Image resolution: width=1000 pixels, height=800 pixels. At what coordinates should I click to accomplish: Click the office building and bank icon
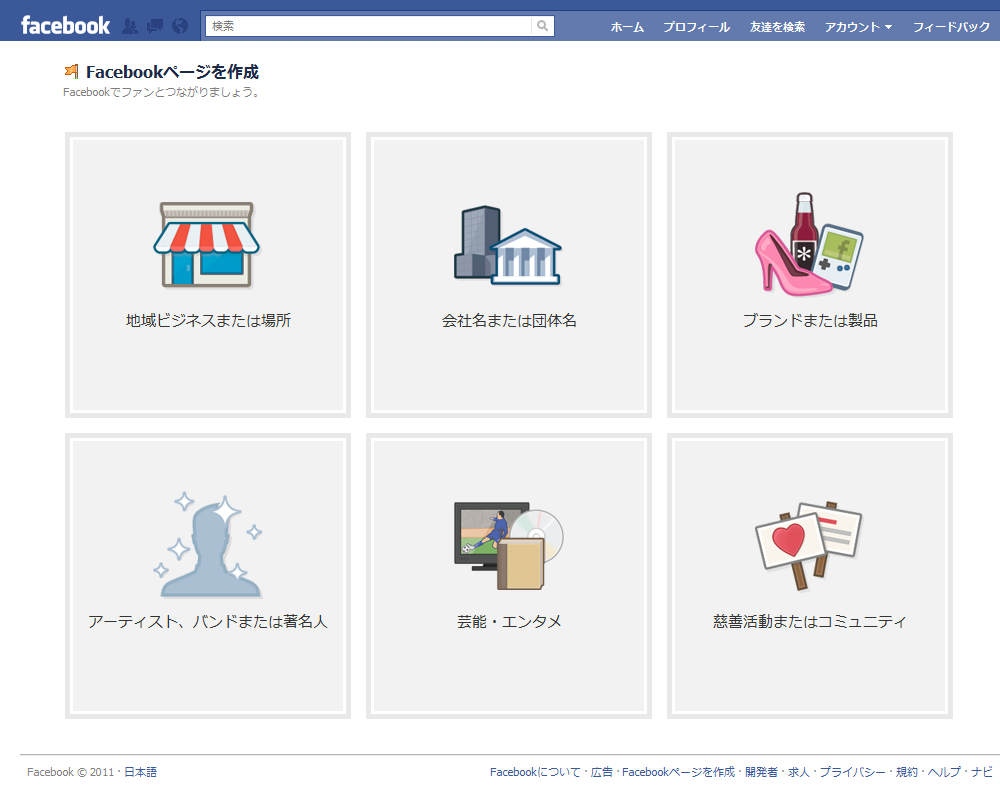(508, 245)
